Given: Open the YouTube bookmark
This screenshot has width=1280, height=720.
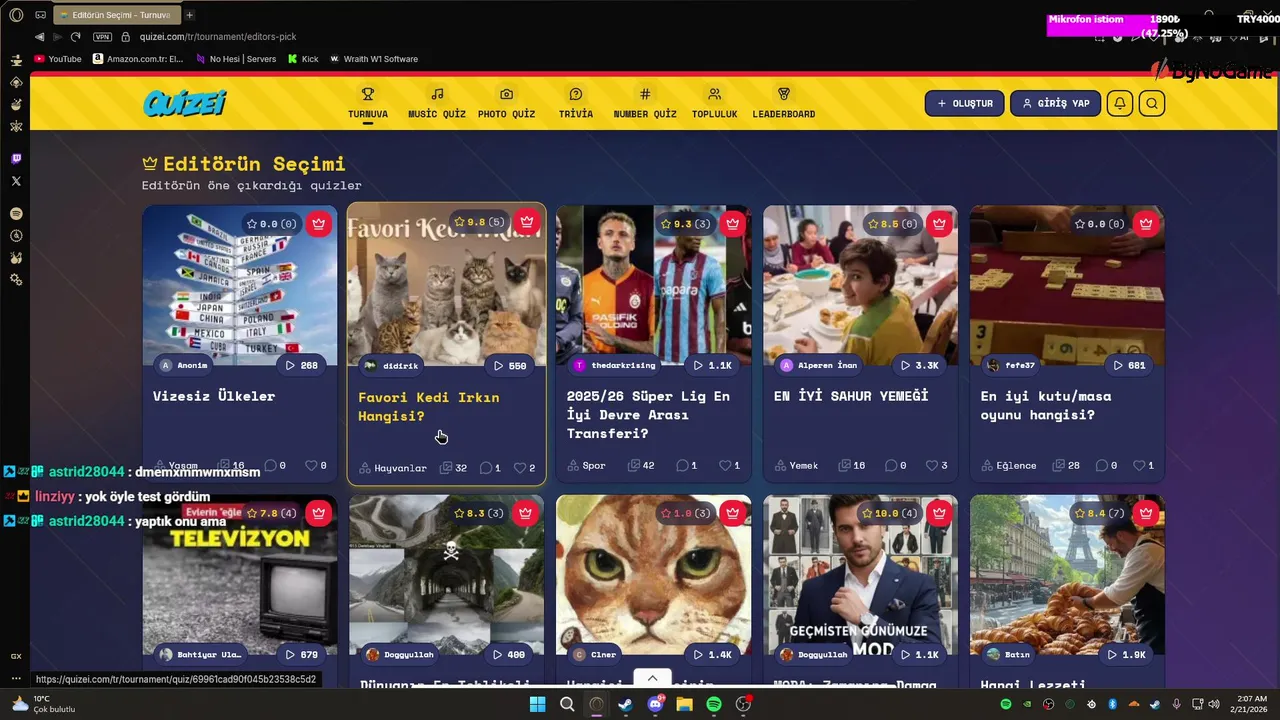Looking at the screenshot, I should point(58,59).
